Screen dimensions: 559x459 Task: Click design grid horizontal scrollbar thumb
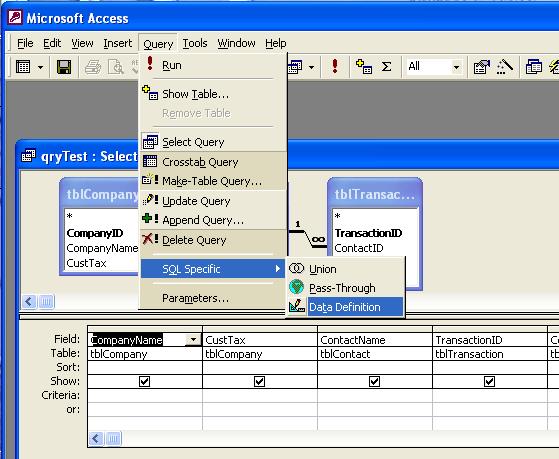113,438
